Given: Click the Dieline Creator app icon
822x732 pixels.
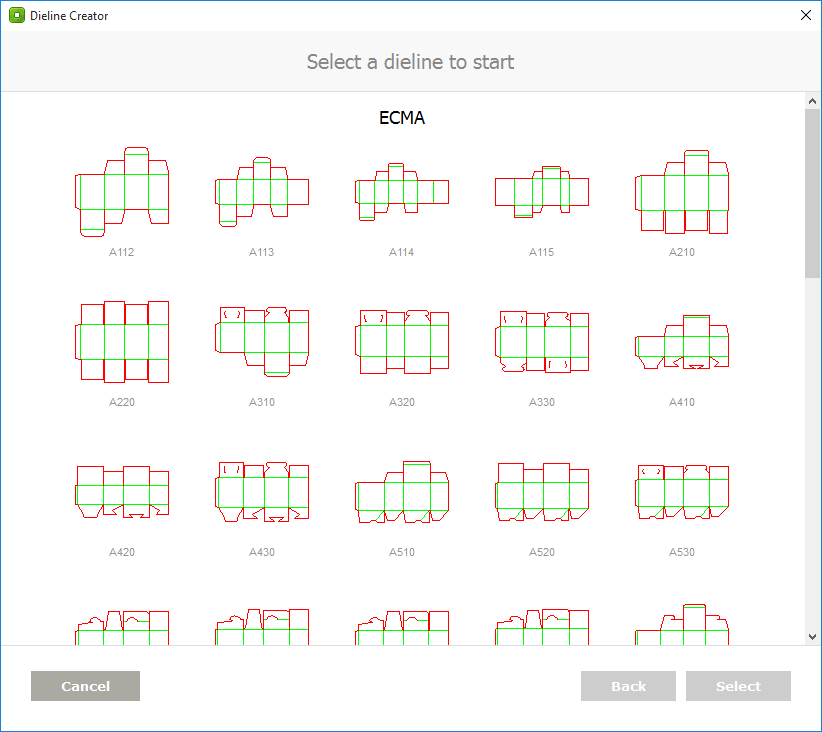Looking at the screenshot, I should (17, 15).
